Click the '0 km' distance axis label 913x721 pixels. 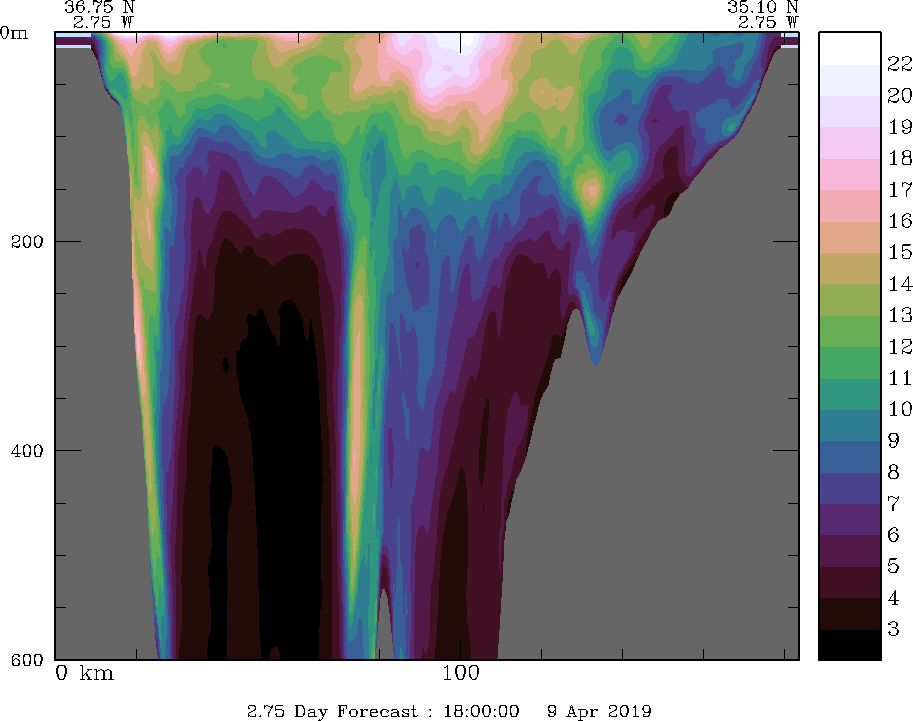coord(84,674)
